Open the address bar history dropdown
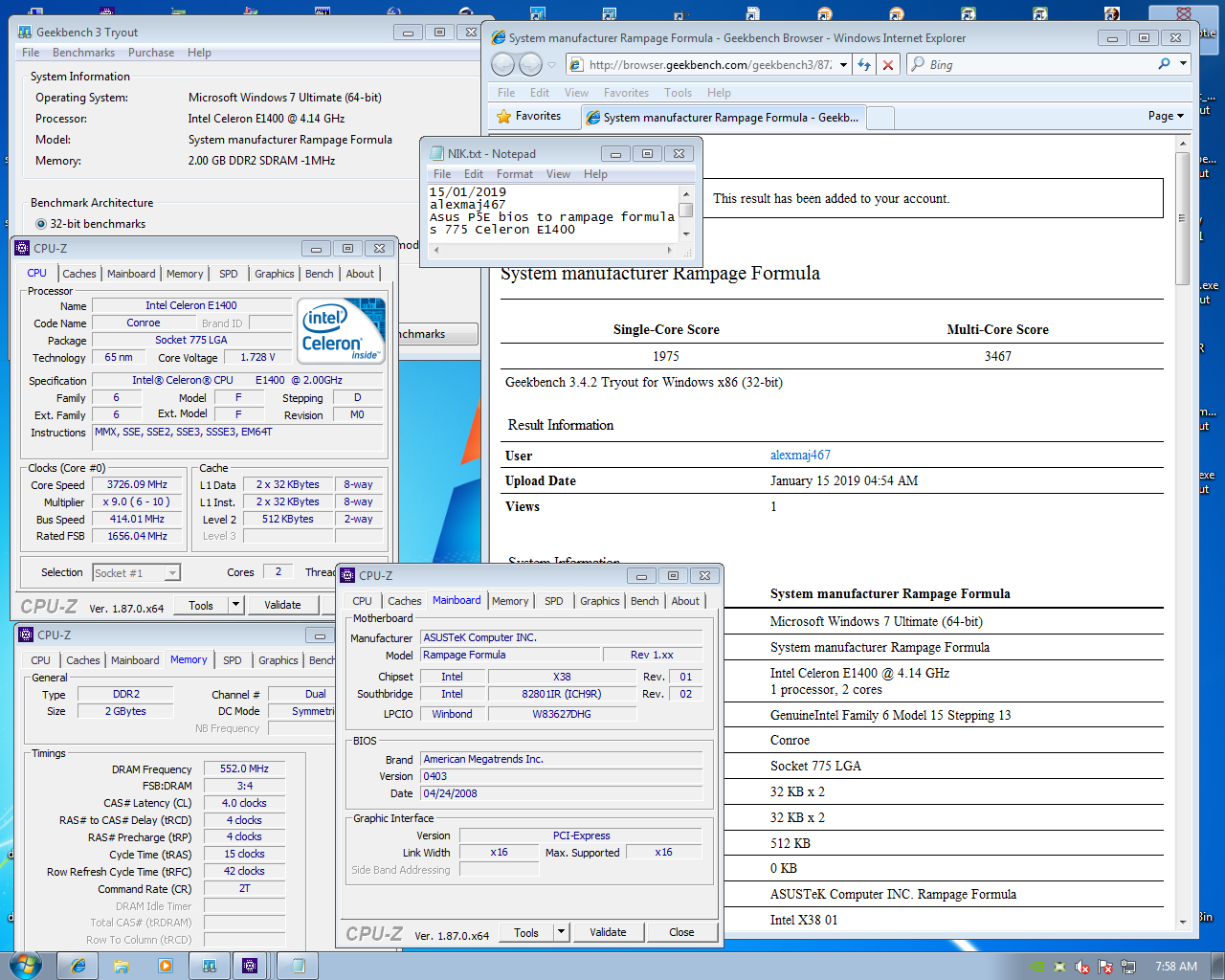The height and width of the screenshot is (980, 1225). tap(843, 64)
